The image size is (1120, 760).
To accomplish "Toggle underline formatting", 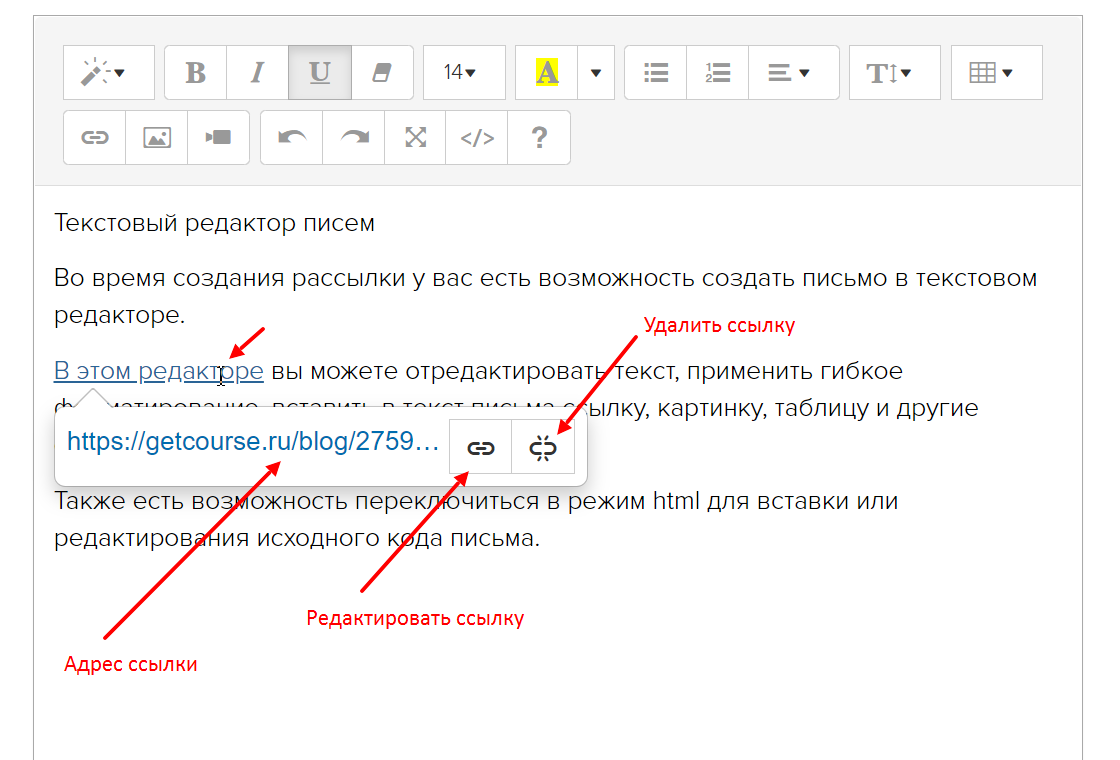I will 319,73.
